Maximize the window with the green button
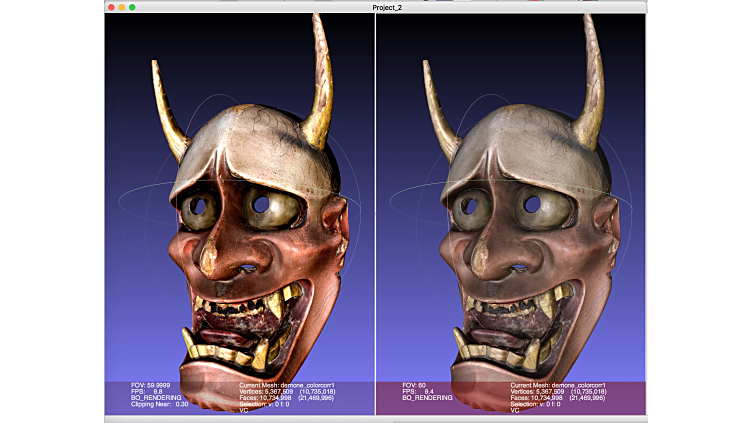The width and height of the screenshot is (752, 423). 132,7
